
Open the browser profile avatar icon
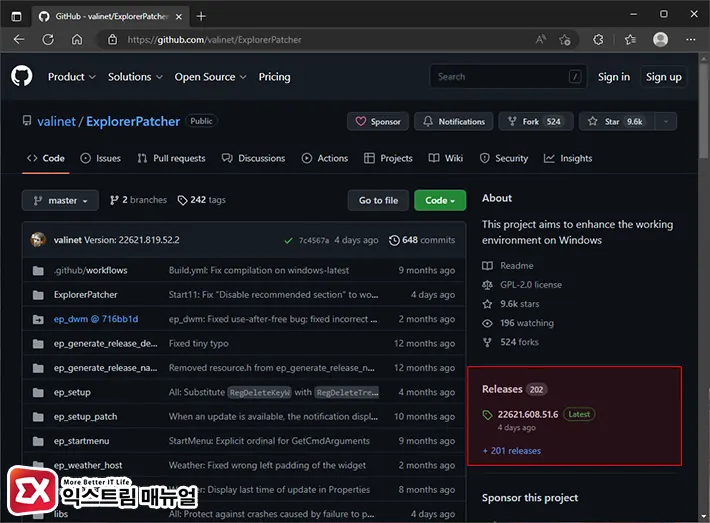click(660, 39)
